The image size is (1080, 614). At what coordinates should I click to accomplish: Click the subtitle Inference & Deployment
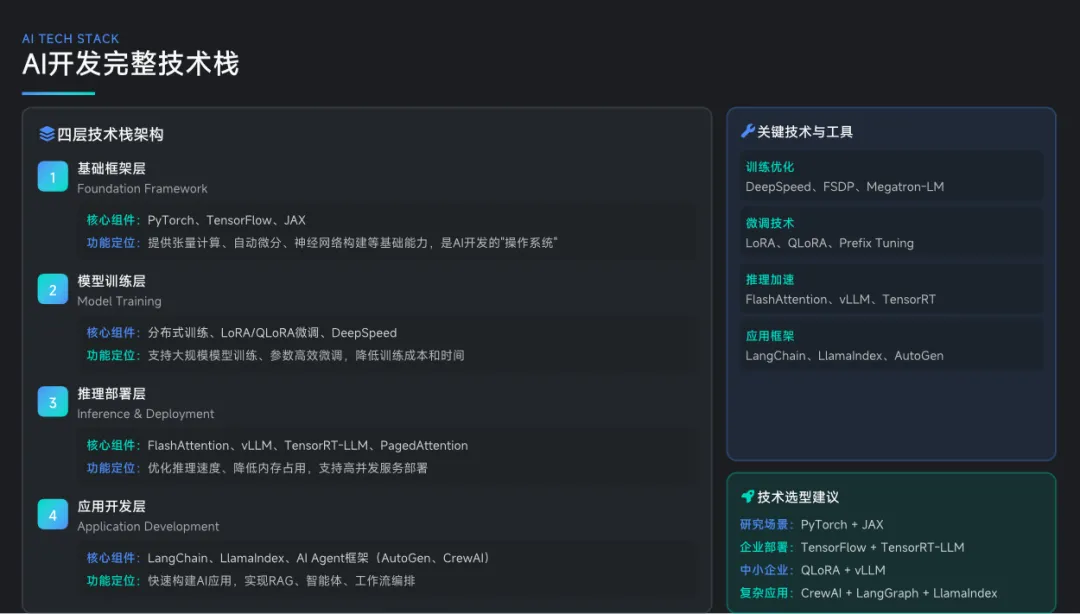(145, 413)
